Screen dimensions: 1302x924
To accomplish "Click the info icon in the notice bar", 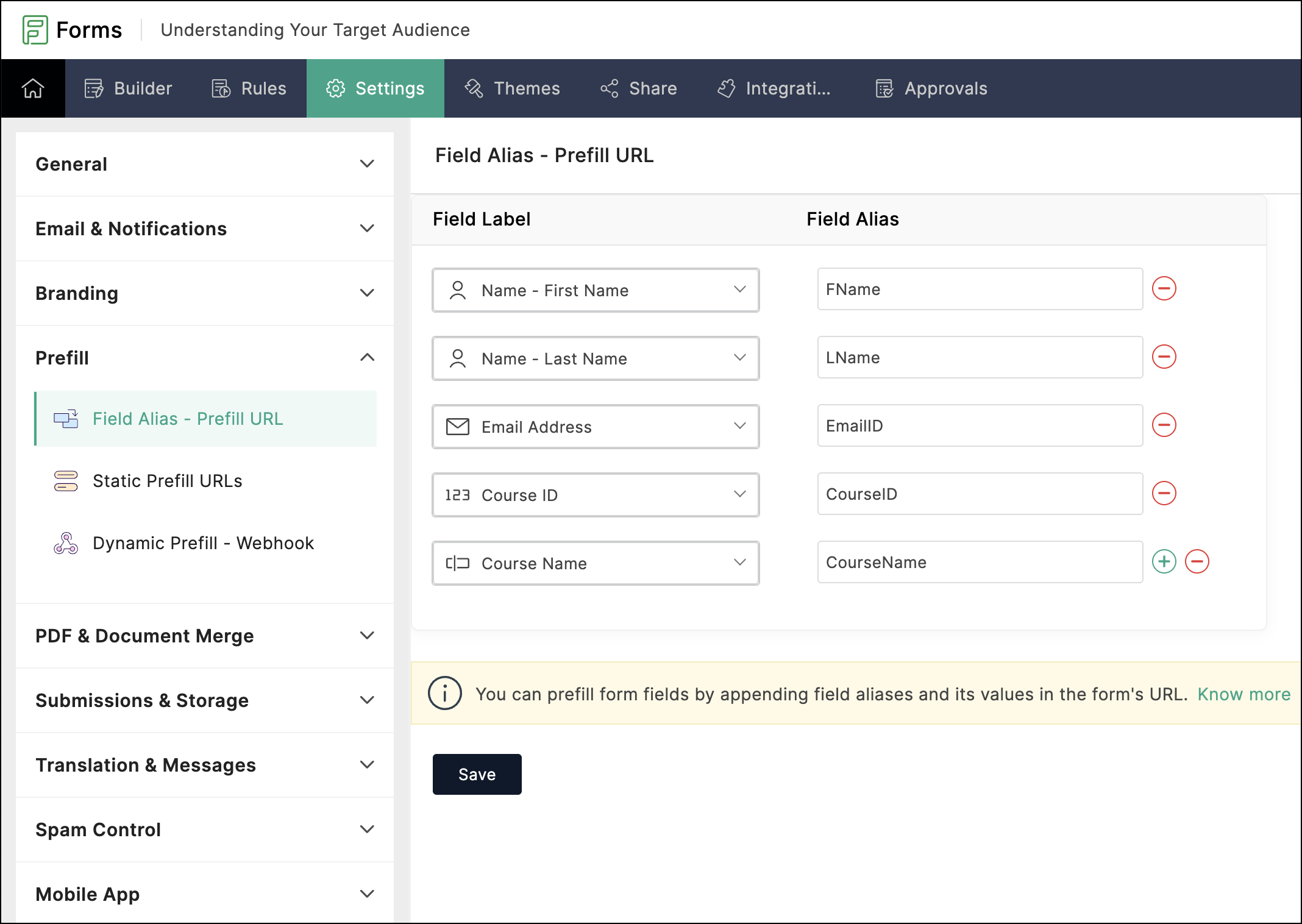I will click(444, 694).
